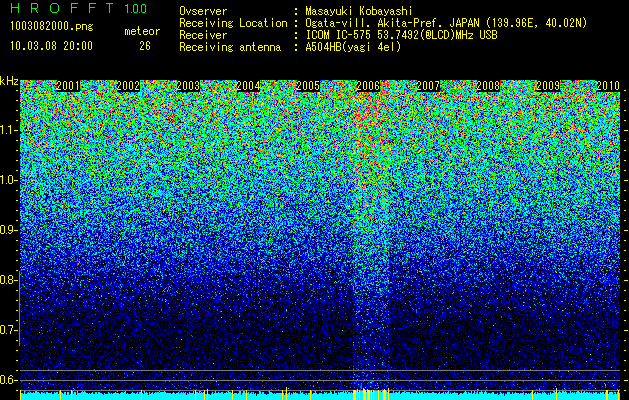Image resolution: width=629 pixels, height=400 pixels.
Task: Click the filename 1003082000.png
Action: pos(52,27)
